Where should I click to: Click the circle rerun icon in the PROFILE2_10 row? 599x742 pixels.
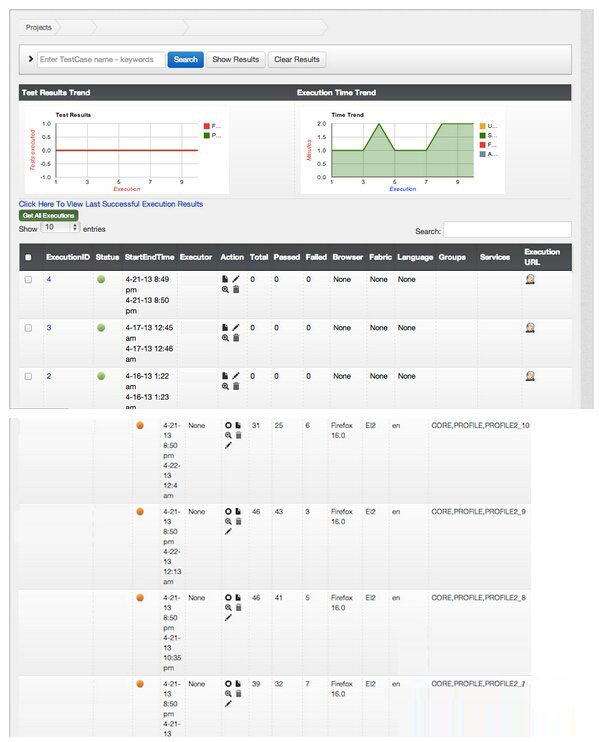[x=228, y=425]
